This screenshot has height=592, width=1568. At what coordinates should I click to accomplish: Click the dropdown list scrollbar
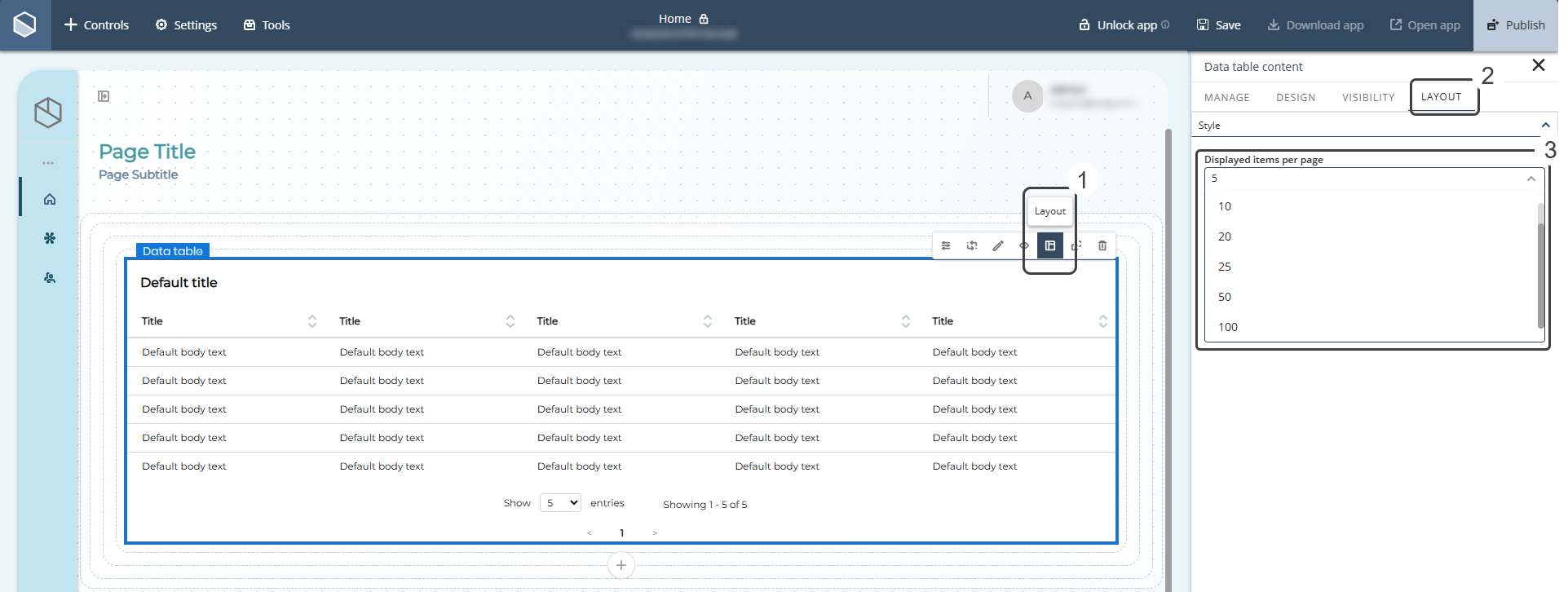click(x=1540, y=269)
